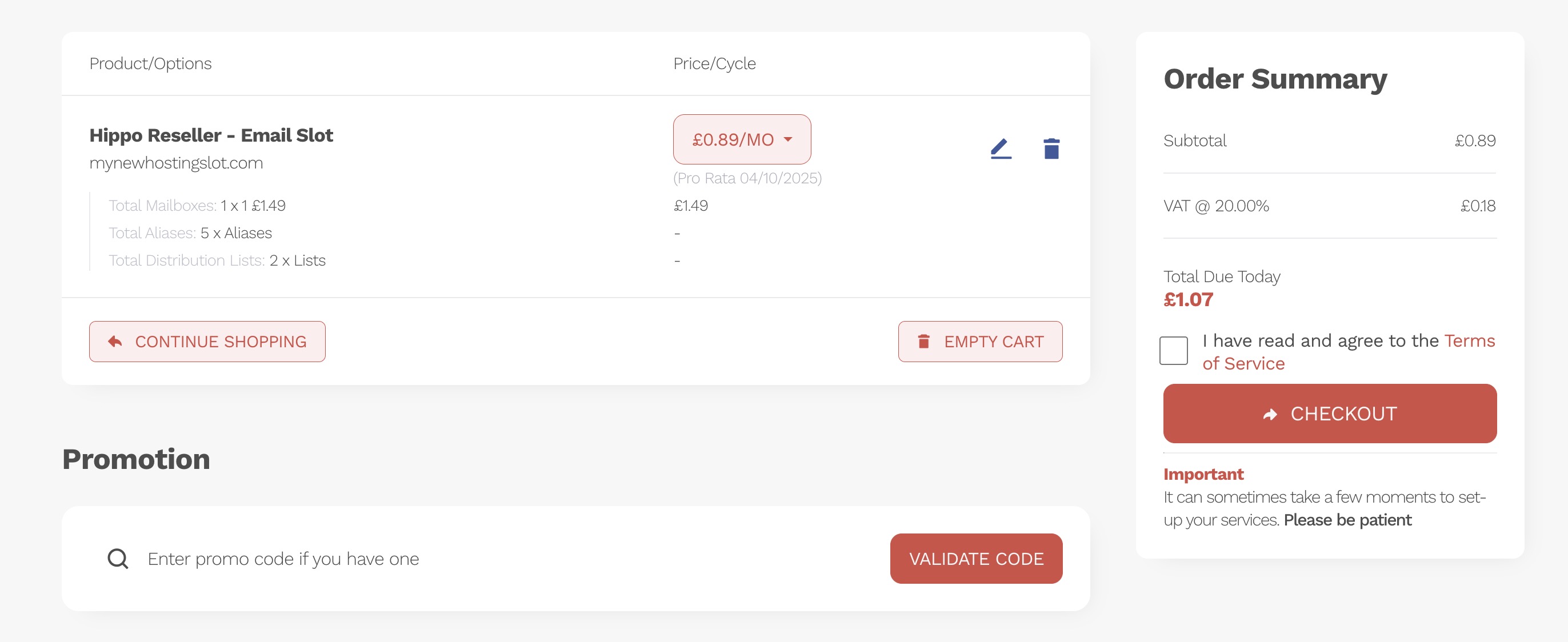Click the forward arrow icon on Checkout
The image size is (1568, 642).
click(1270, 415)
